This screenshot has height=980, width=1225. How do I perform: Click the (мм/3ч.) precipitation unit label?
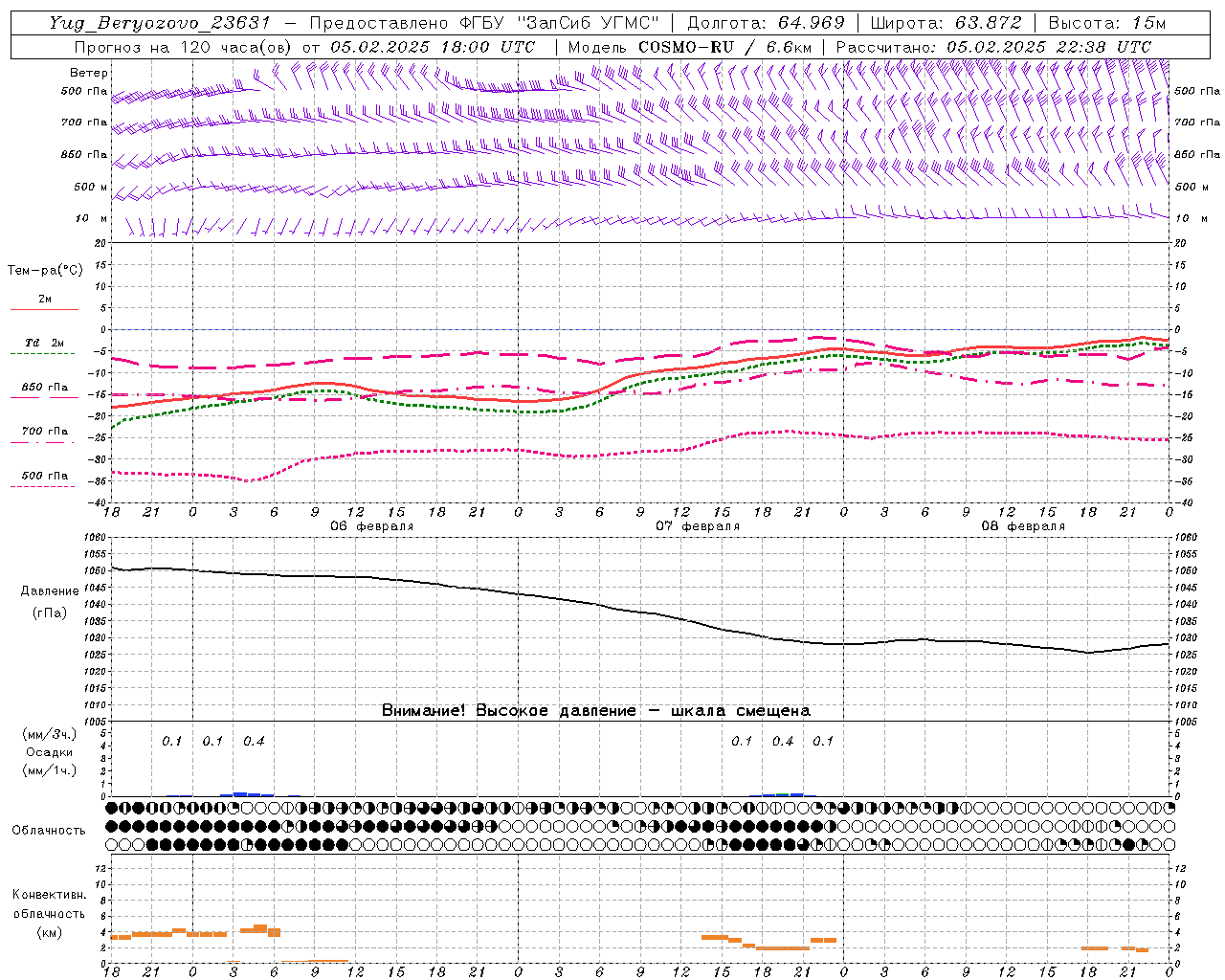[x=50, y=735]
